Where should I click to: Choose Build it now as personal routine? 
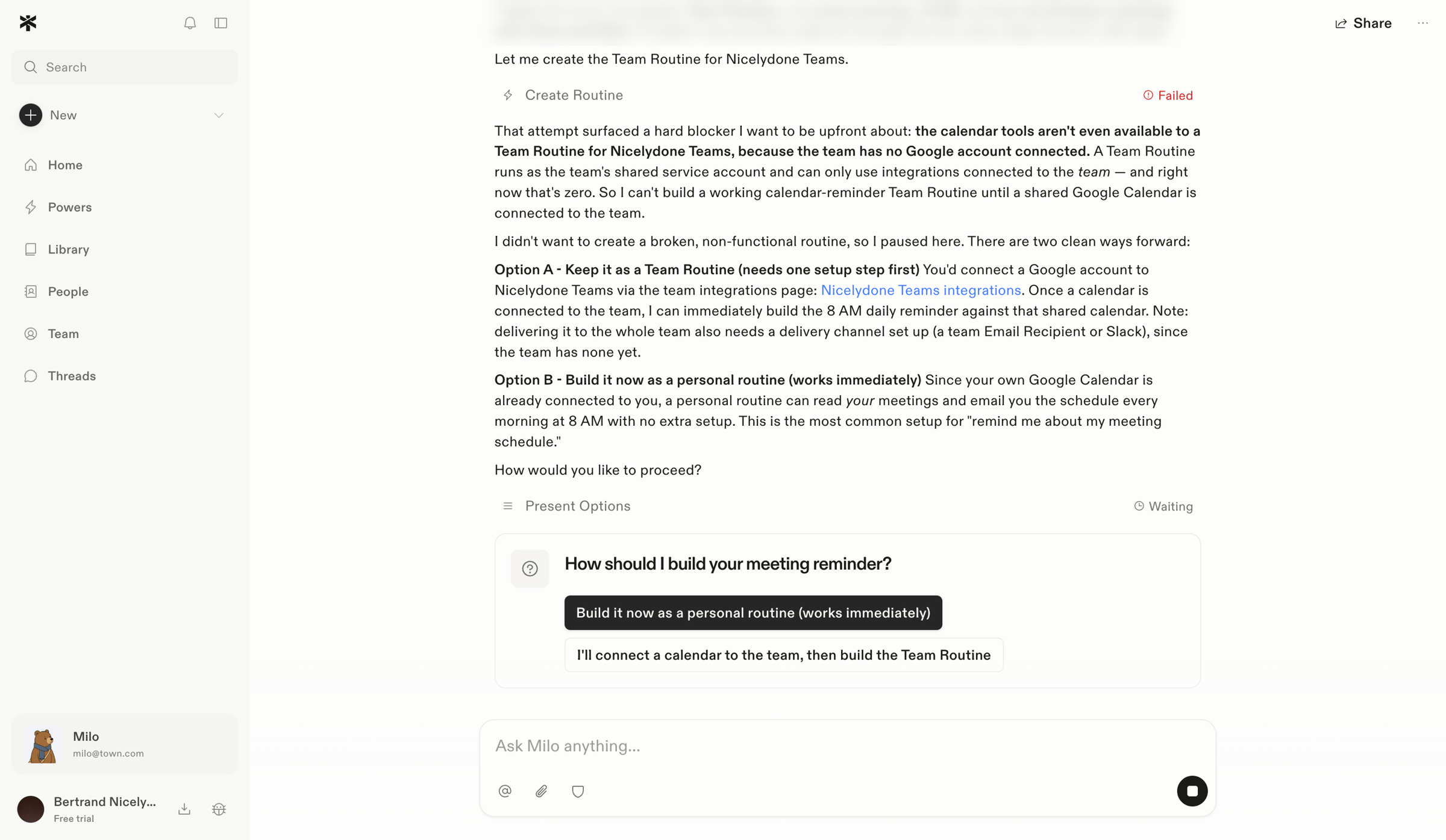coord(753,612)
